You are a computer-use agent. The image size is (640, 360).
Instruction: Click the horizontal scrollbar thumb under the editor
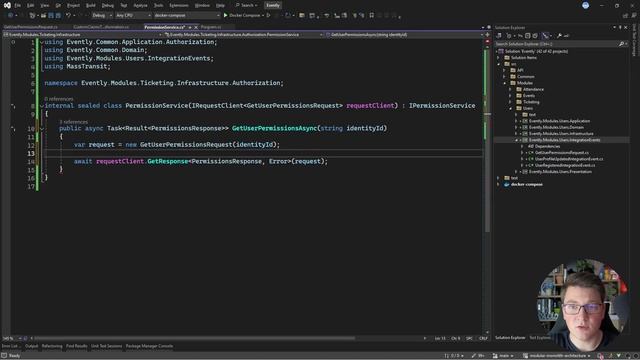click(194, 338)
